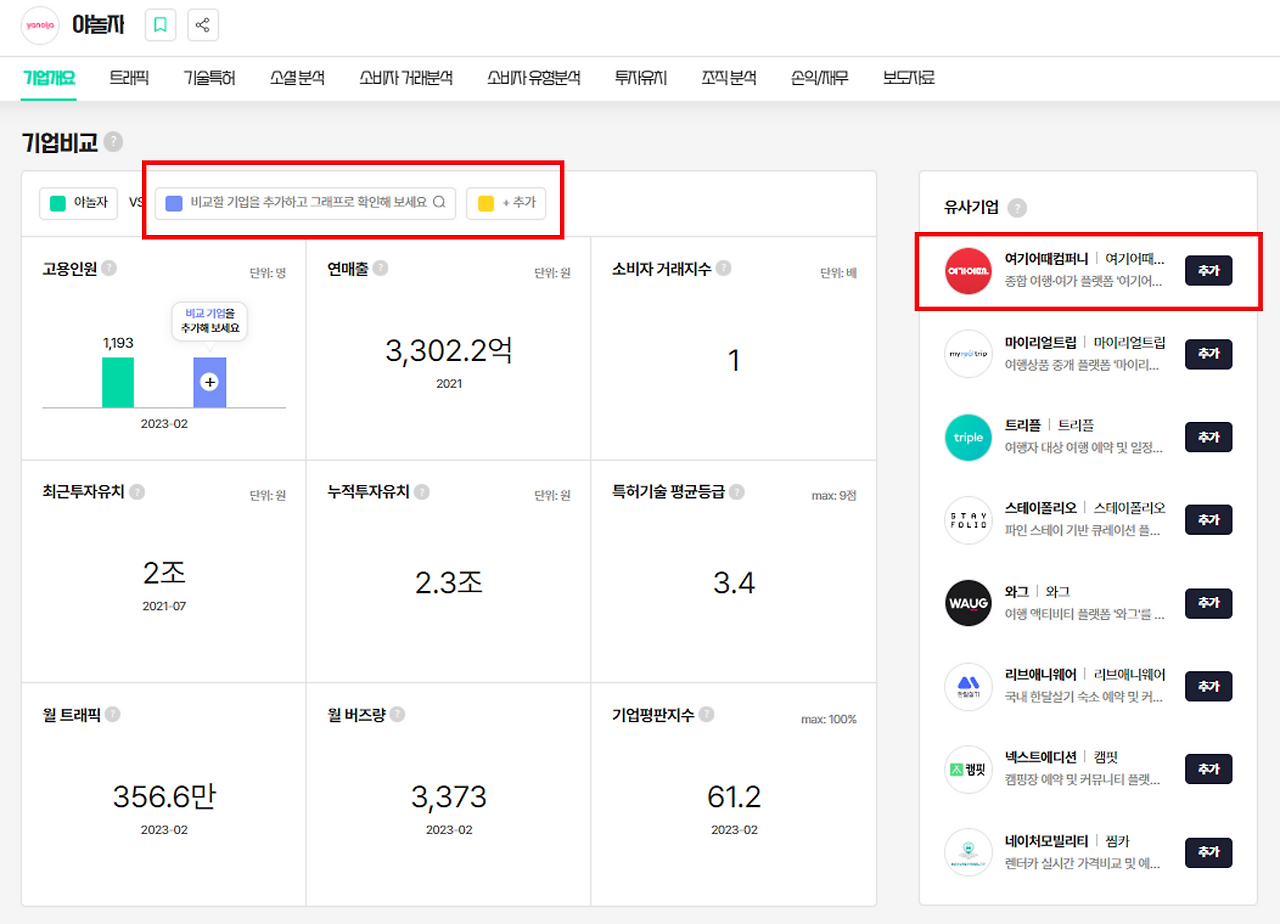Go to the 소셜분석 tab
This screenshot has height=924, width=1280.
(297, 77)
